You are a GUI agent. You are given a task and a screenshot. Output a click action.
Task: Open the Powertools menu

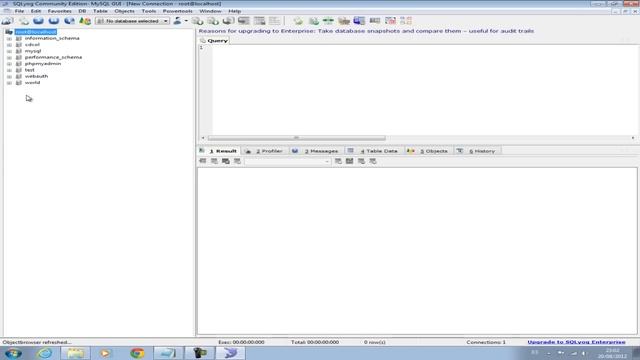tap(178, 11)
